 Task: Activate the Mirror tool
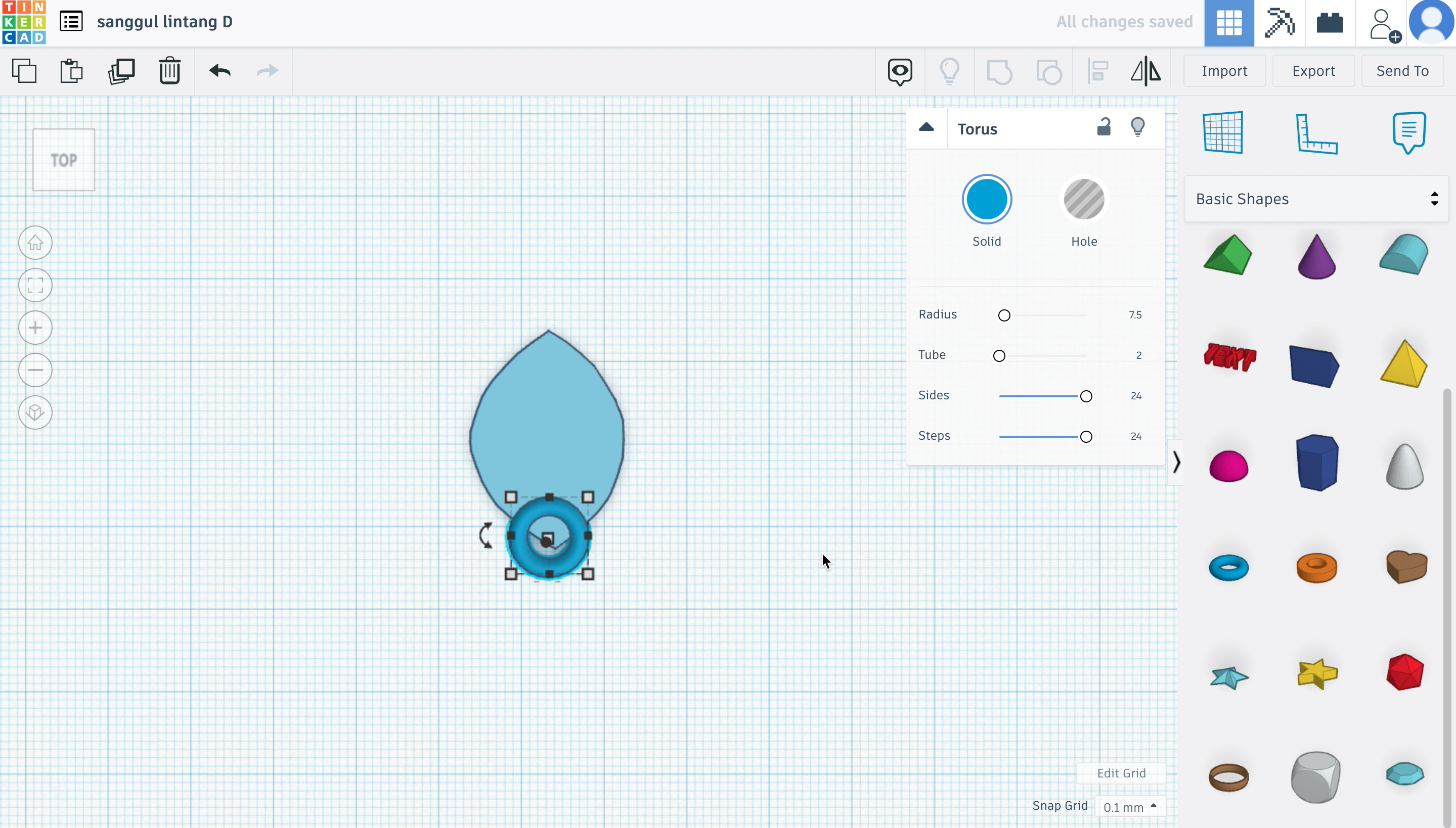[x=1145, y=72]
